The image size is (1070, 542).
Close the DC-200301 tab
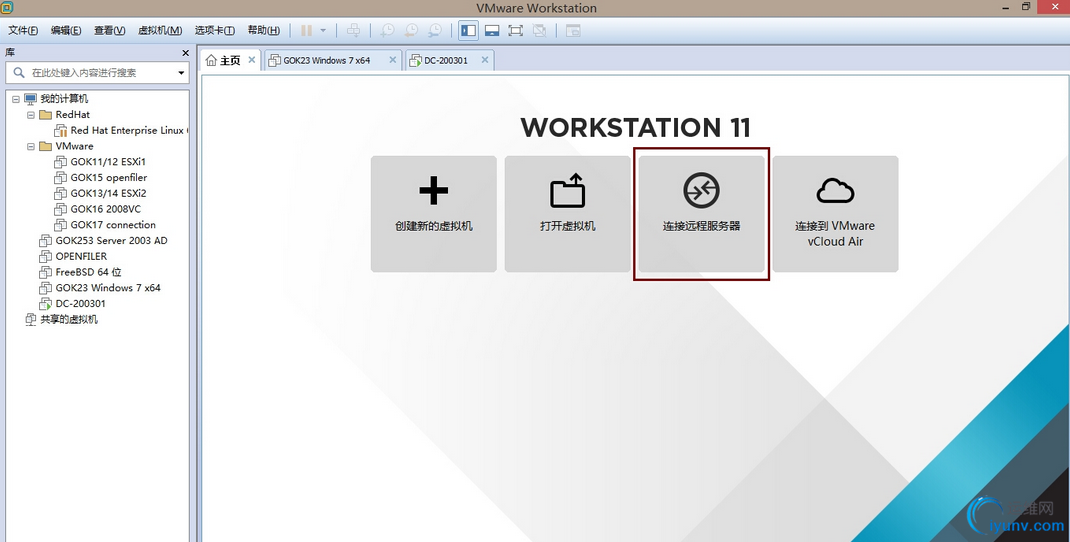pos(485,60)
